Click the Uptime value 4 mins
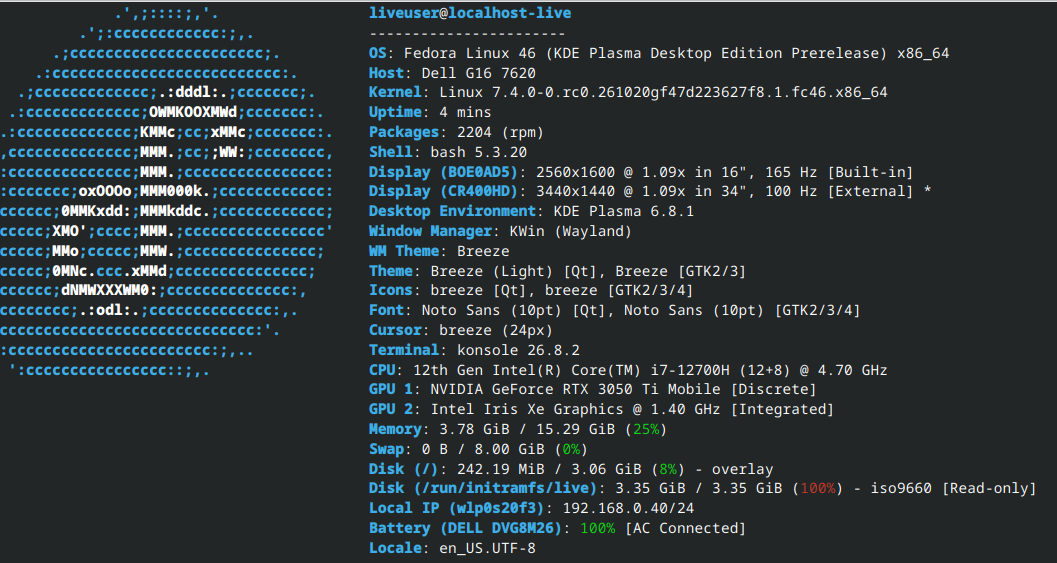The width and height of the screenshot is (1057, 563). 465,112
